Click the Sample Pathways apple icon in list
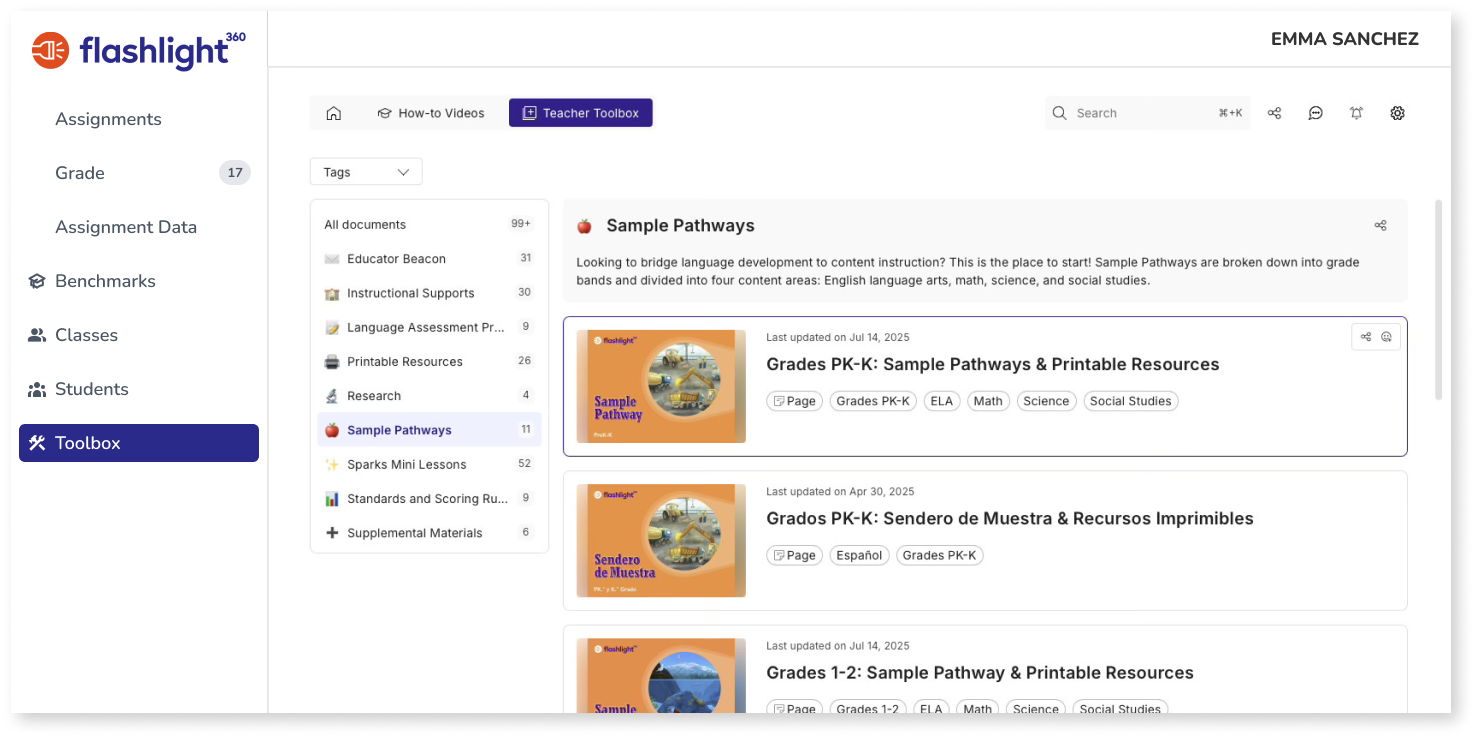 click(x=332, y=430)
